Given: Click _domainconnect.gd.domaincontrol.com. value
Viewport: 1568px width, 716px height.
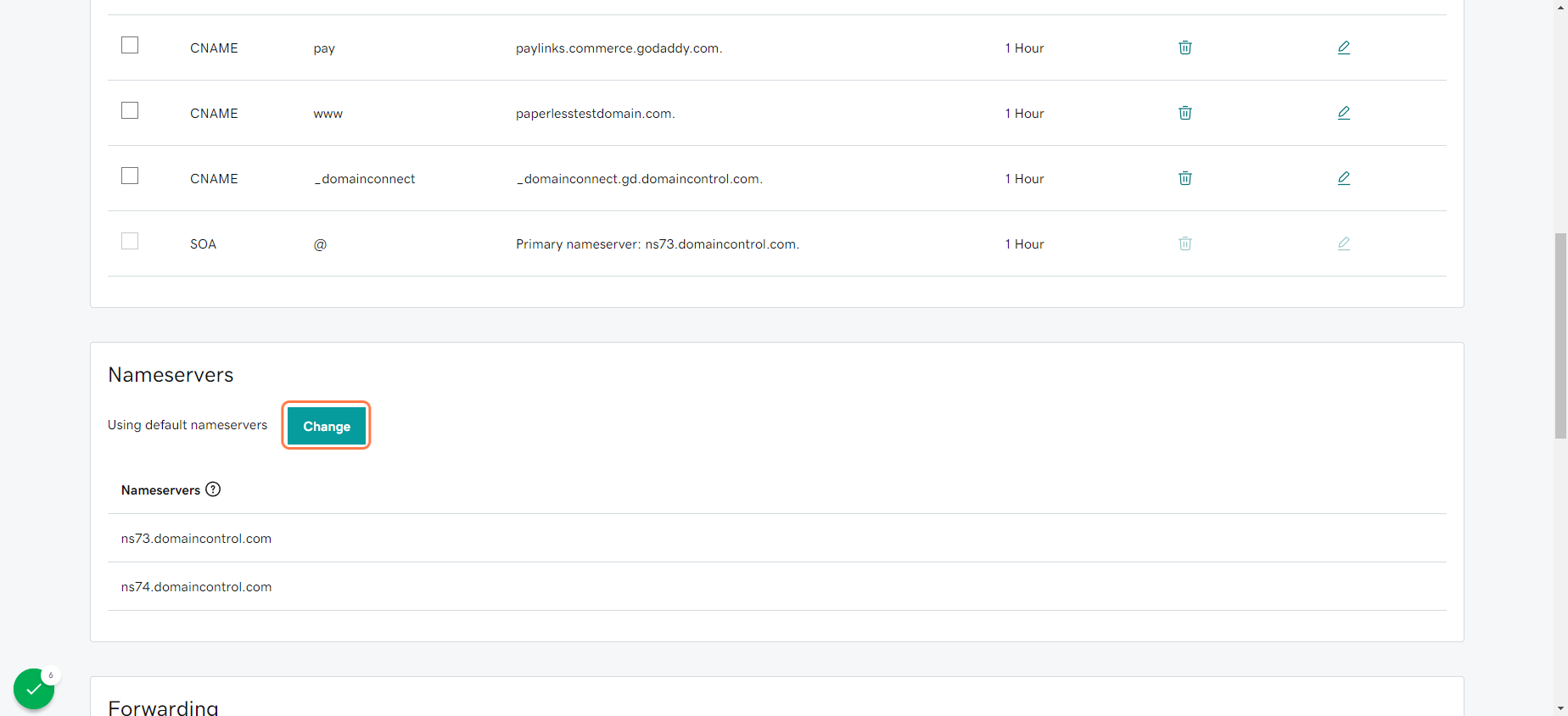Looking at the screenshot, I should tap(639, 179).
